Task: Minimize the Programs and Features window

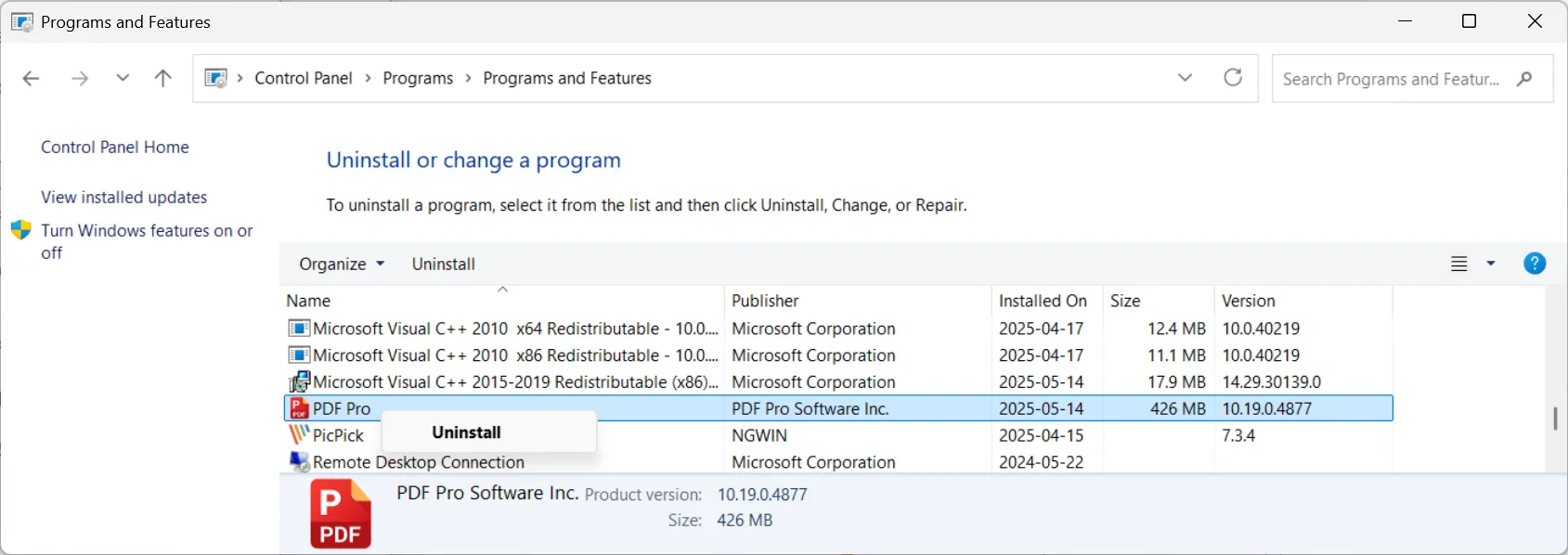Action: click(1405, 21)
